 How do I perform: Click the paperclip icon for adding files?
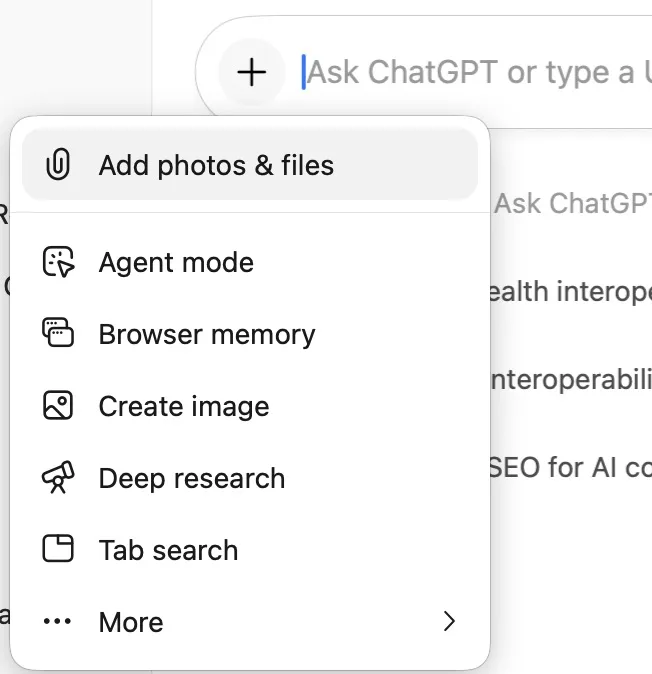pyautogui.click(x=58, y=164)
